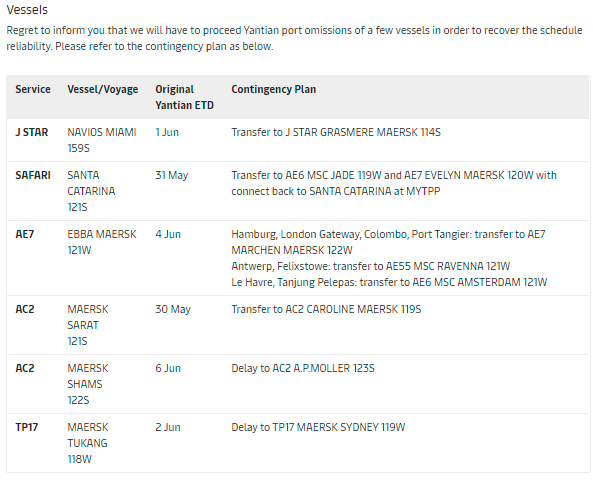Screen dimensions: 593x482
Task: Click the Contingency Plan column header
Action: pos(274,90)
